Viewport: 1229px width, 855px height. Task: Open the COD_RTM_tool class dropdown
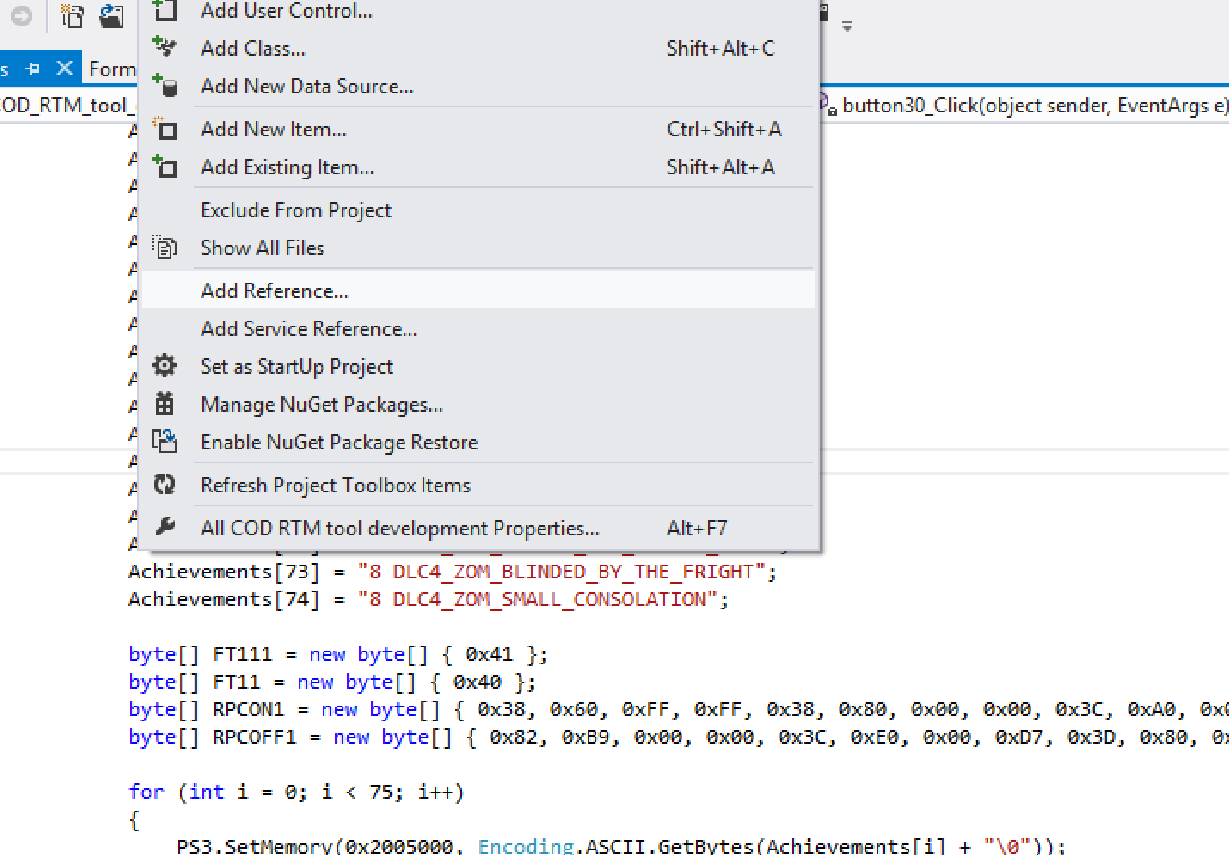68,105
